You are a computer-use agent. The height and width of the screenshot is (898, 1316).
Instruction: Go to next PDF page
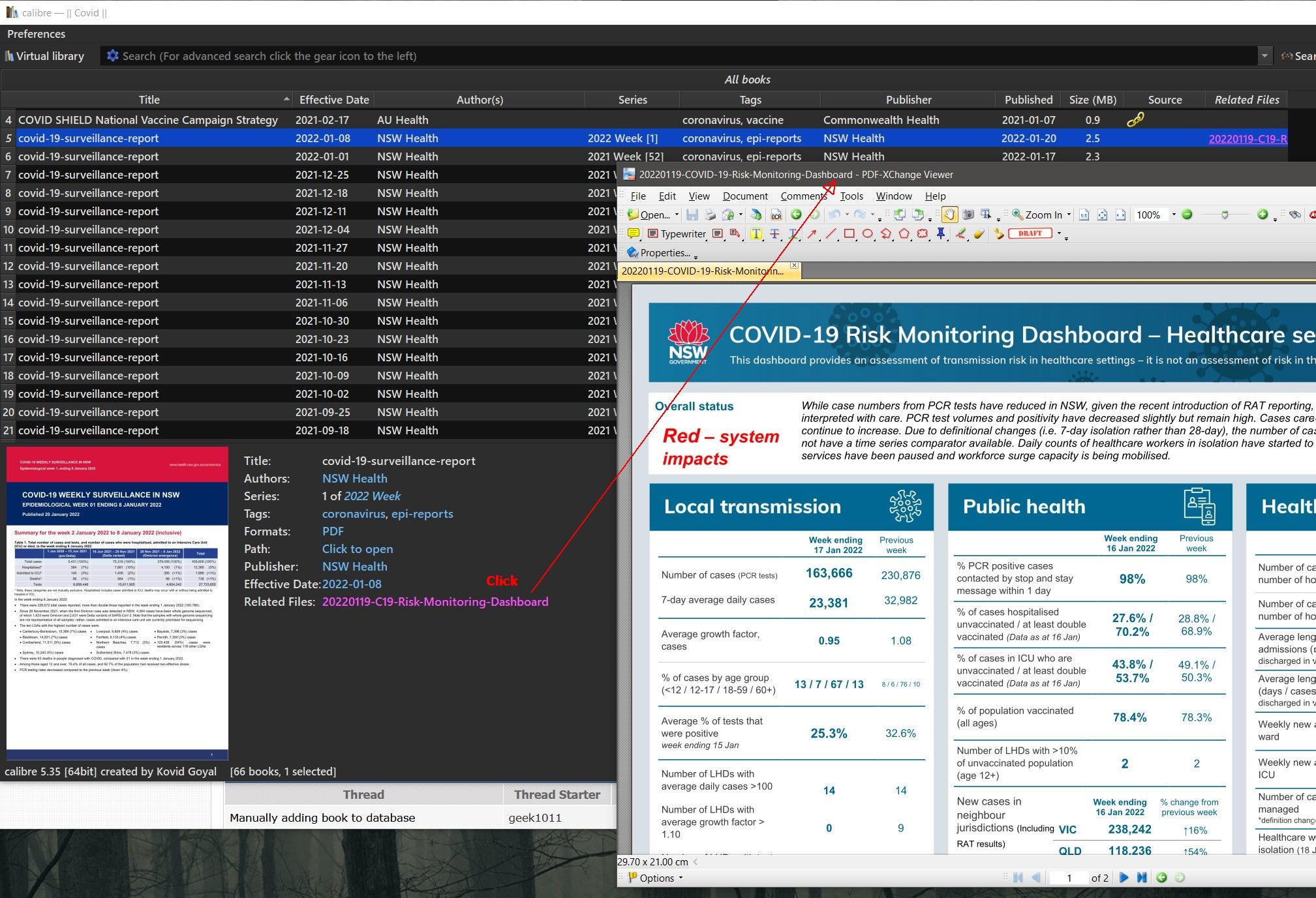point(1123,878)
